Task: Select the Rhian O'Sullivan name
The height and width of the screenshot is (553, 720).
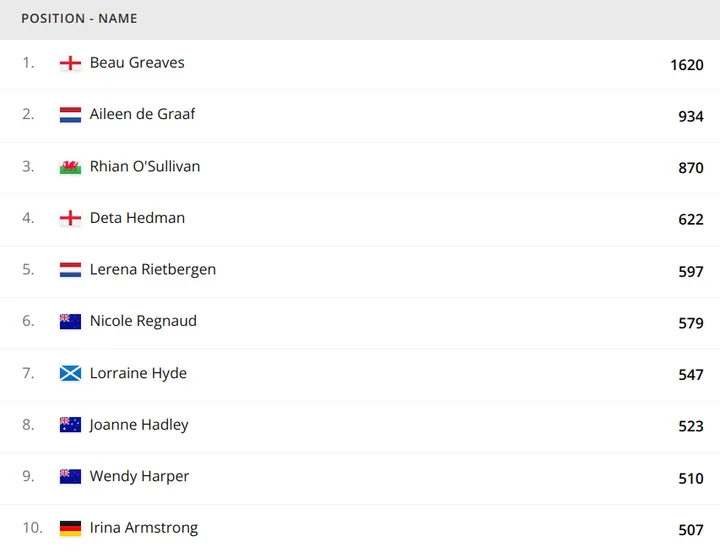Action: coord(145,166)
